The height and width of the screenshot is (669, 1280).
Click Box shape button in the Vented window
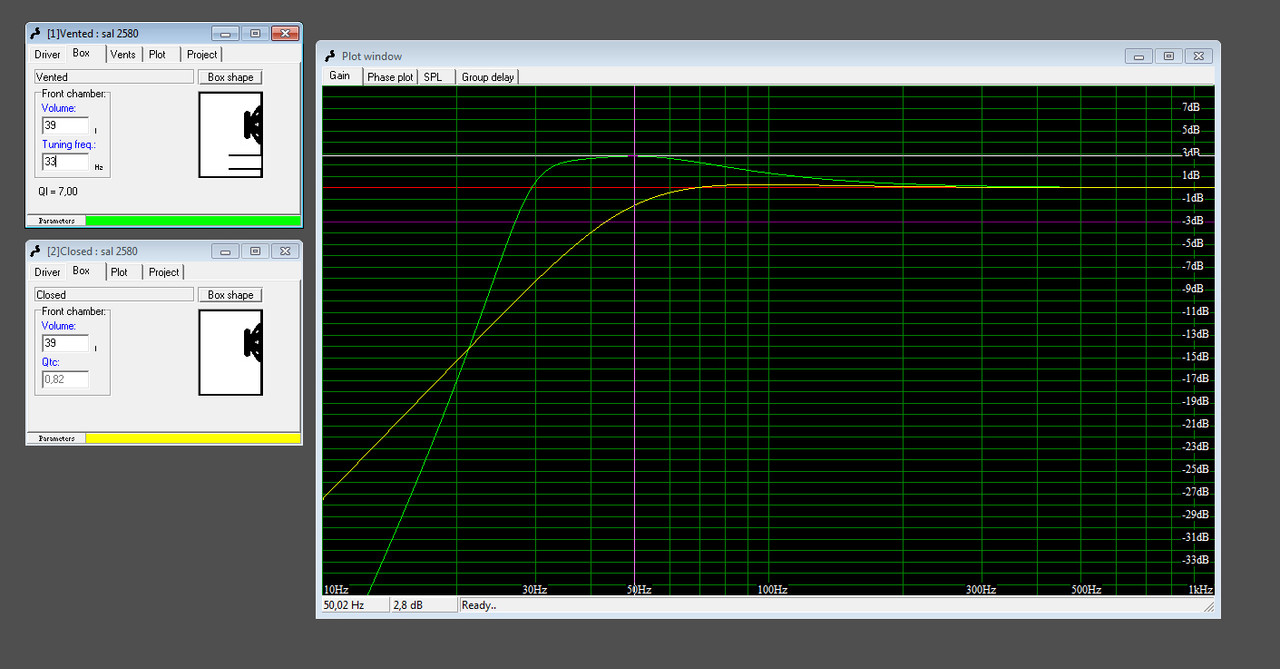pyautogui.click(x=231, y=77)
